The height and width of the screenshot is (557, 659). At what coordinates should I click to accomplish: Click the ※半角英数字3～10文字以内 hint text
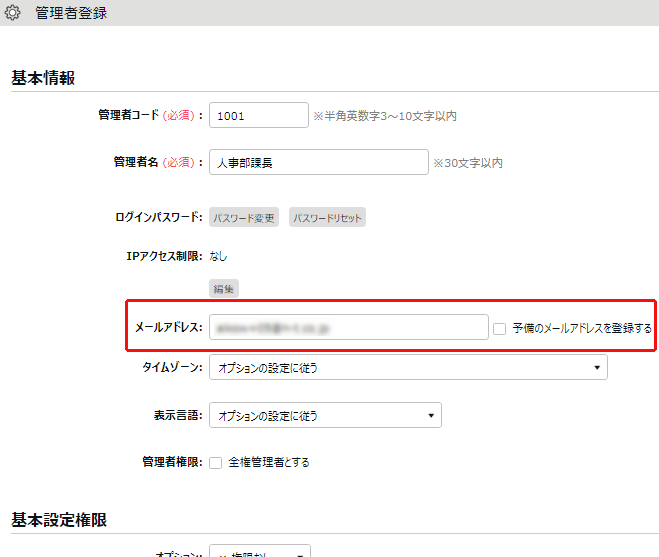(x=385, y=116)
